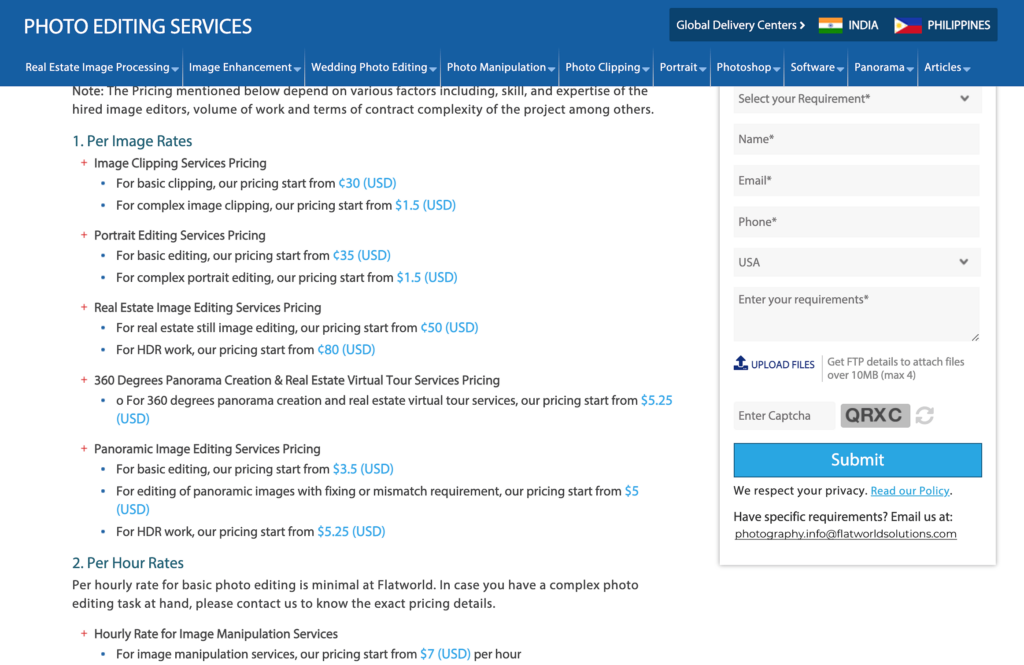Open Select your Requirement dropdown
1024x665 pixels.
click(857, 99)
